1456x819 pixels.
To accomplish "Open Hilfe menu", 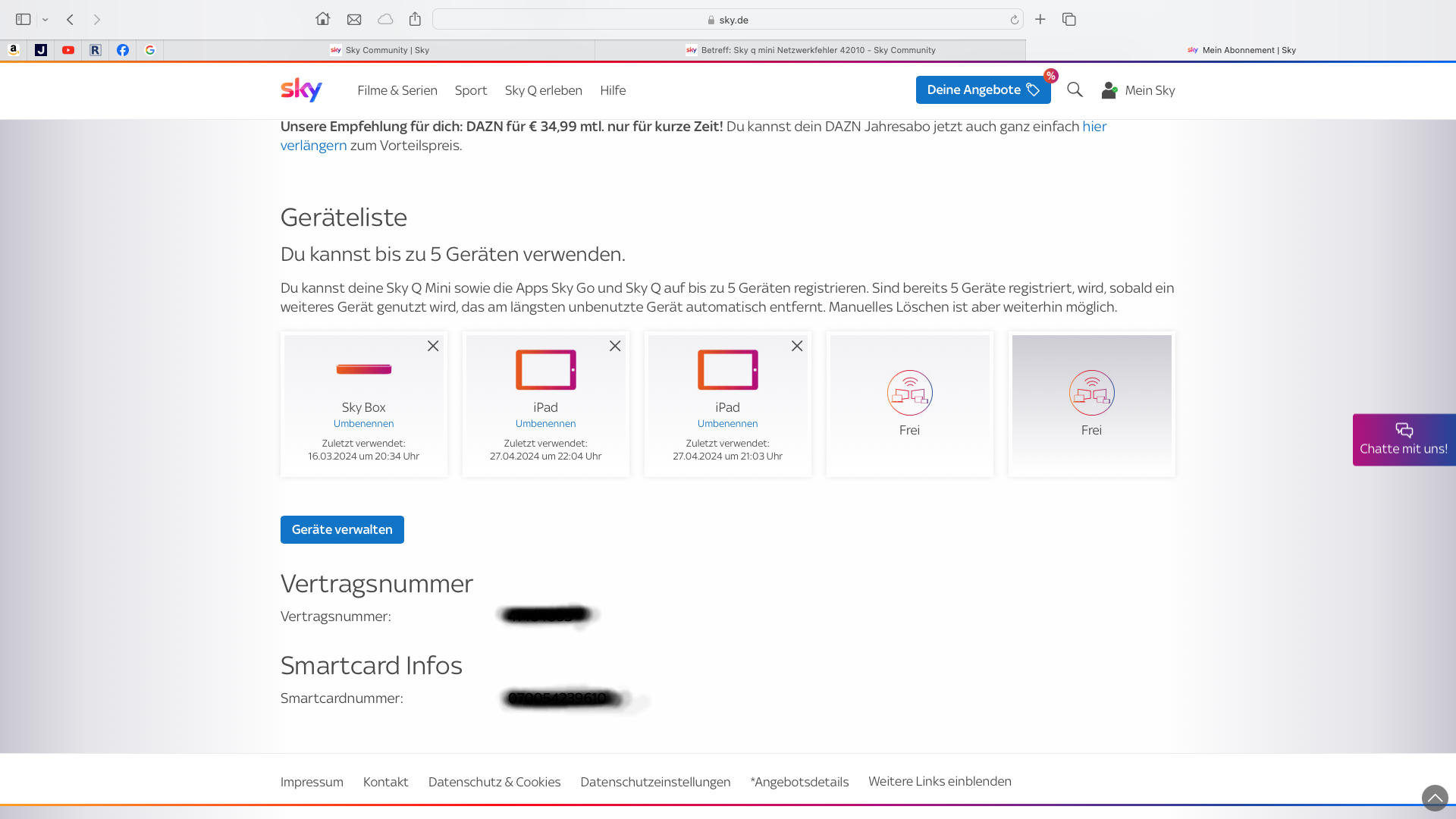I will [613, 90].
